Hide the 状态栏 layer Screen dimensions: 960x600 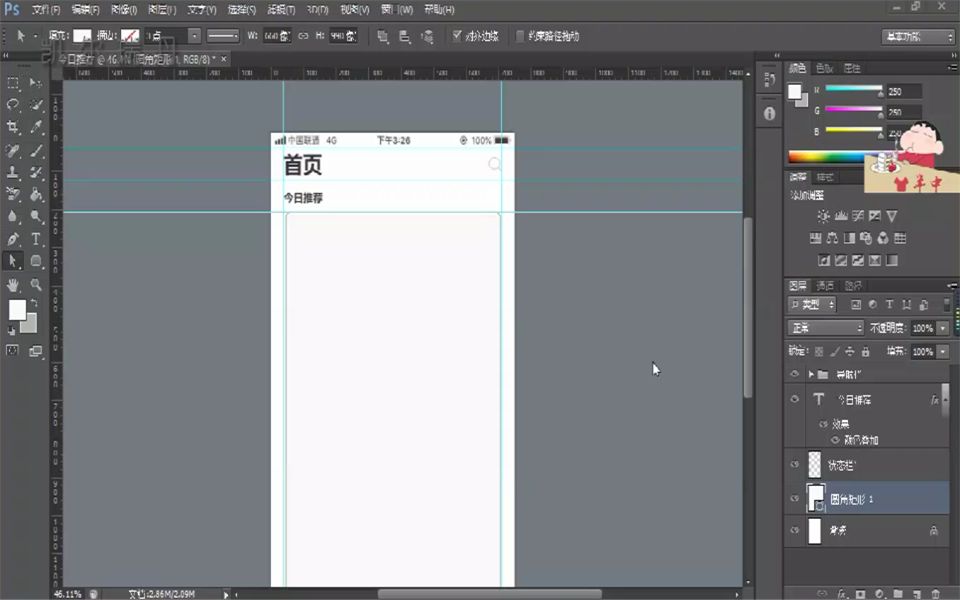(x=794, y=463)
